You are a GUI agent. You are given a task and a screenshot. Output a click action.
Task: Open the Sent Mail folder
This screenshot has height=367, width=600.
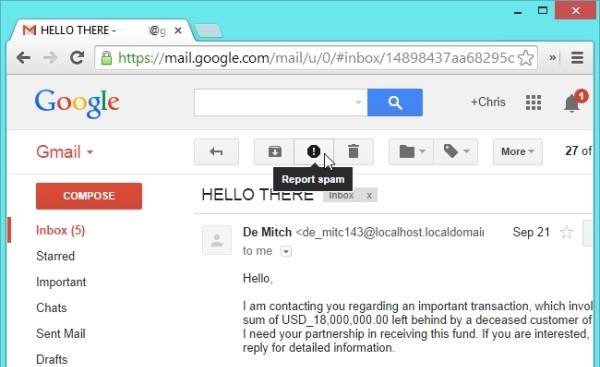[61, 334]
